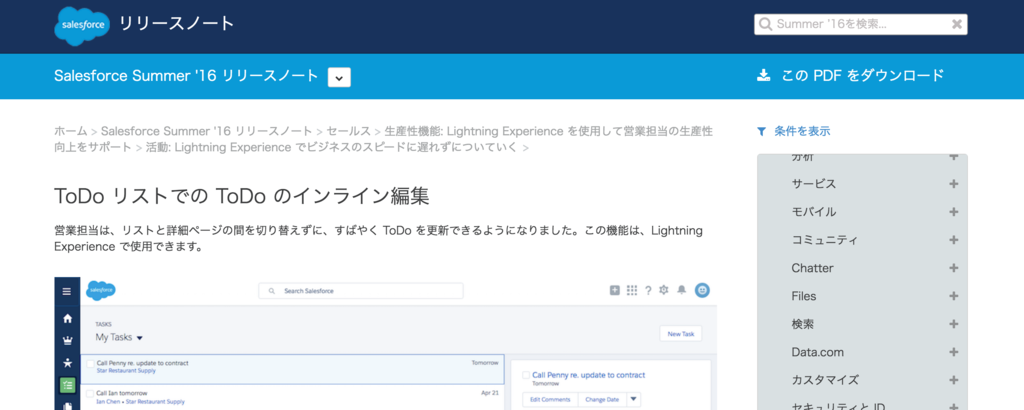Click the Notifications bell icon
This screenshot has height=410, width=1024.
point(682,291)
